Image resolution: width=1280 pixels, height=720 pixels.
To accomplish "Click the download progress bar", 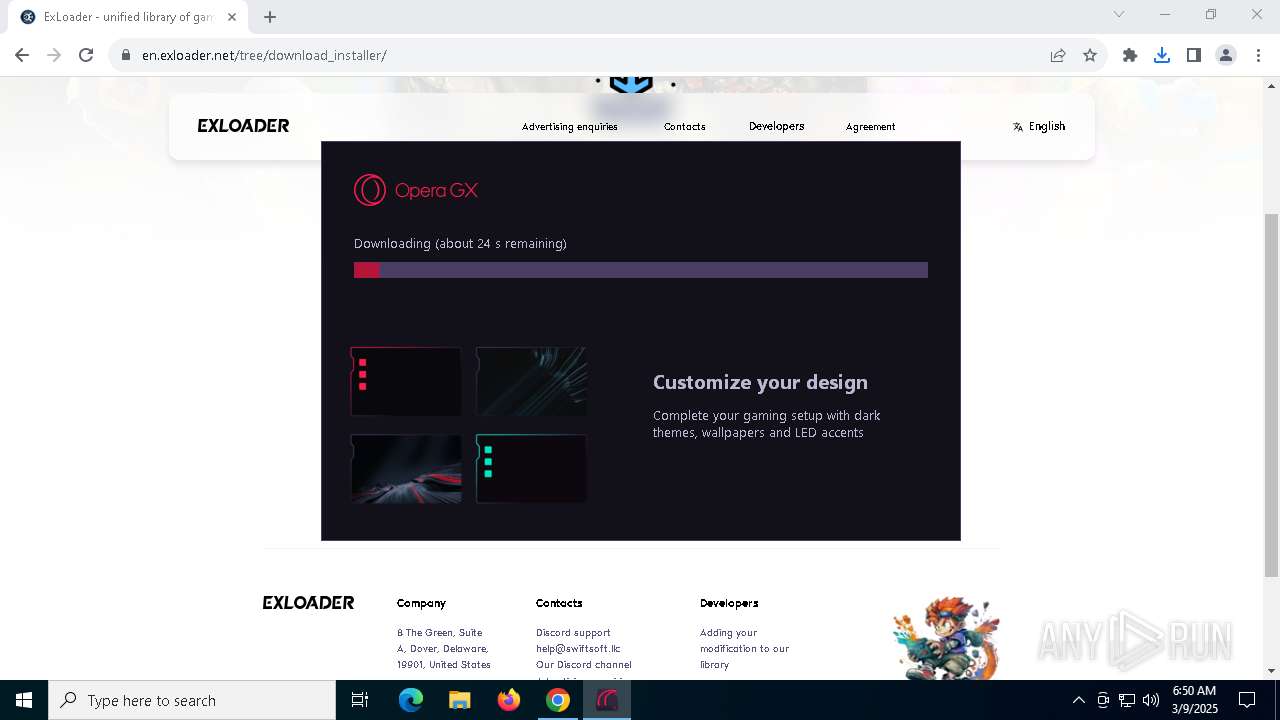I will pos(641,270).
